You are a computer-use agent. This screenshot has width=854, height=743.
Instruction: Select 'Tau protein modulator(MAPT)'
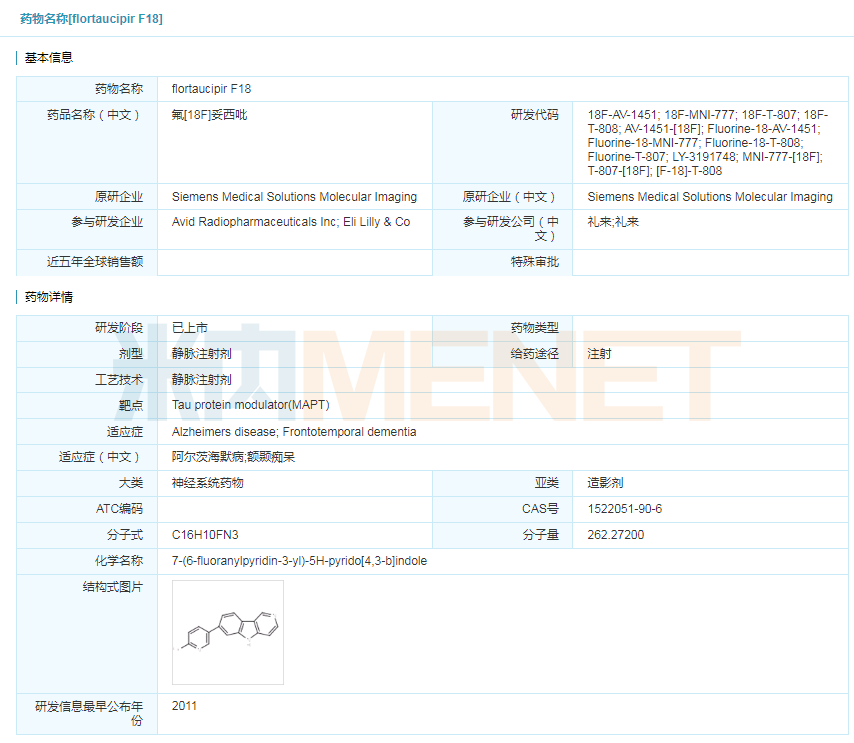(251, 405)
